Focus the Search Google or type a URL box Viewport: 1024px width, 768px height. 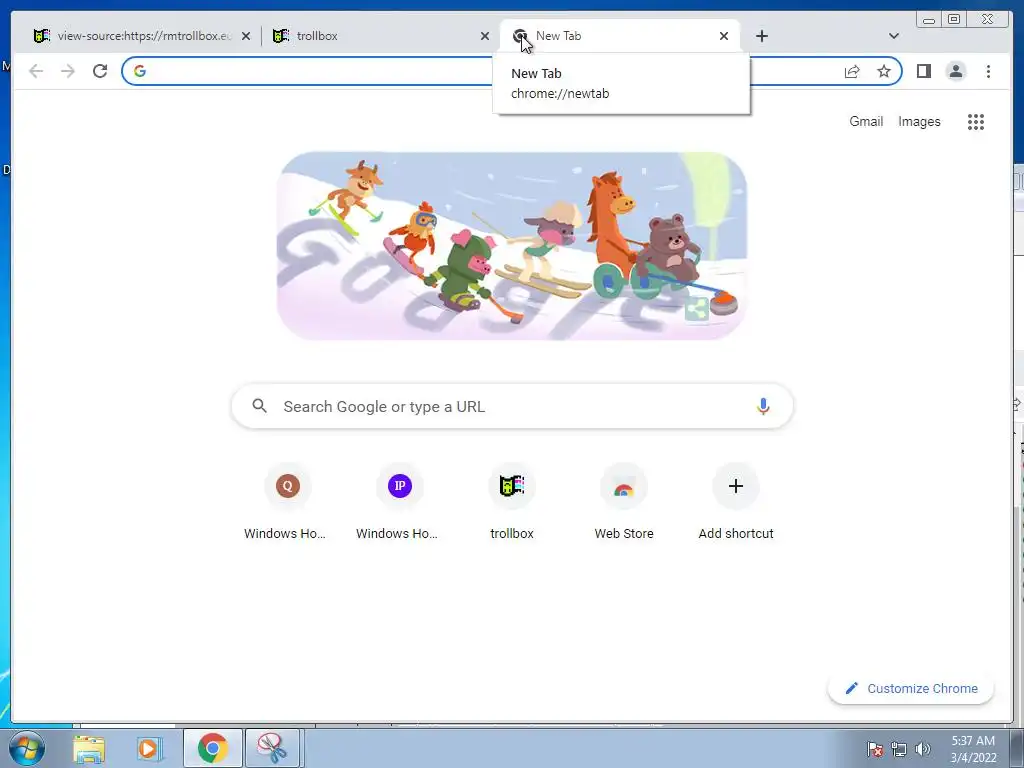(x=512, y=406)
